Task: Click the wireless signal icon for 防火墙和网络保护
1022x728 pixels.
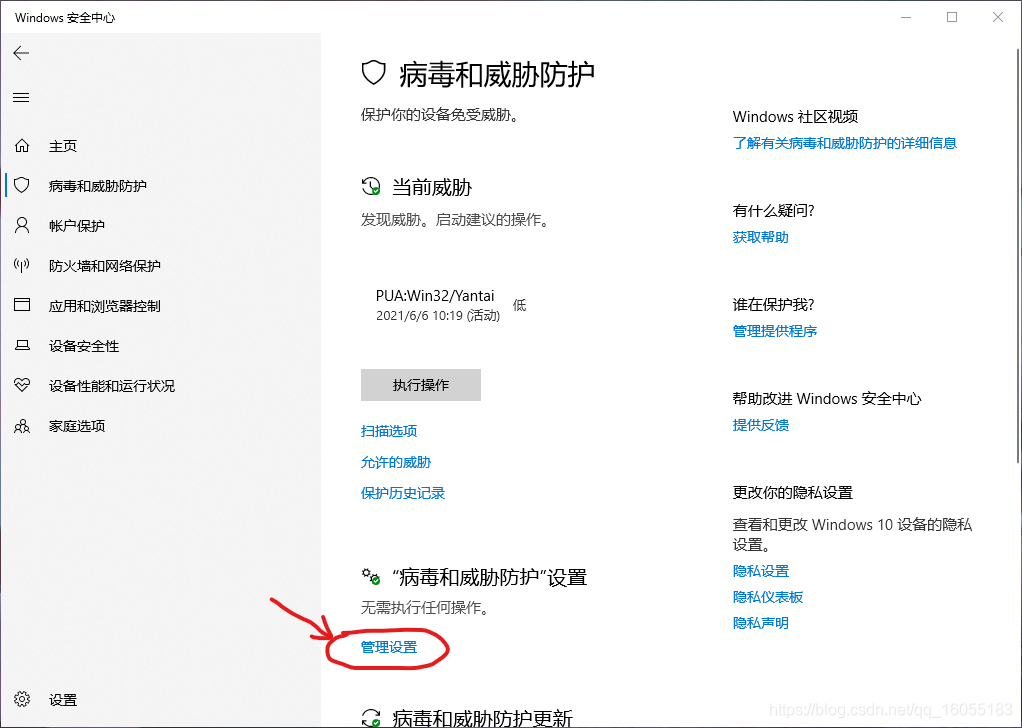Action: 22,265
